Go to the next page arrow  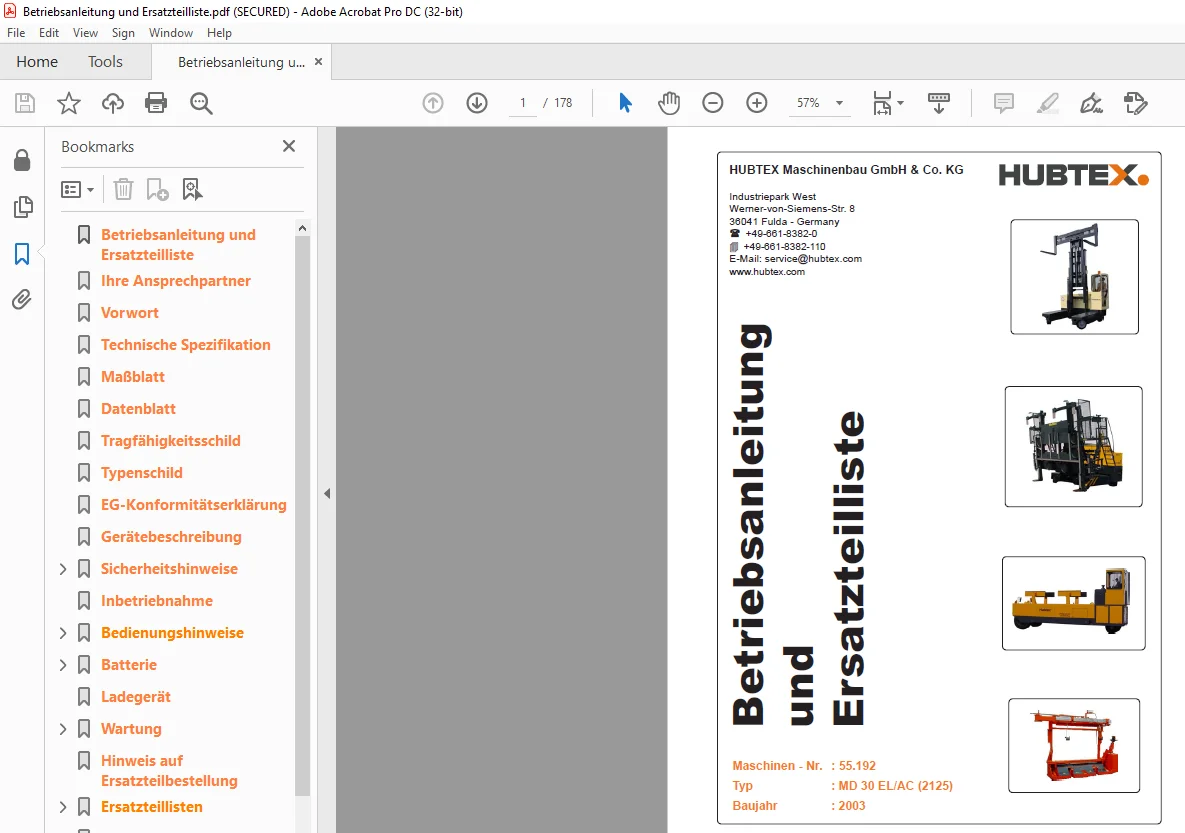[x=477, y=103]
